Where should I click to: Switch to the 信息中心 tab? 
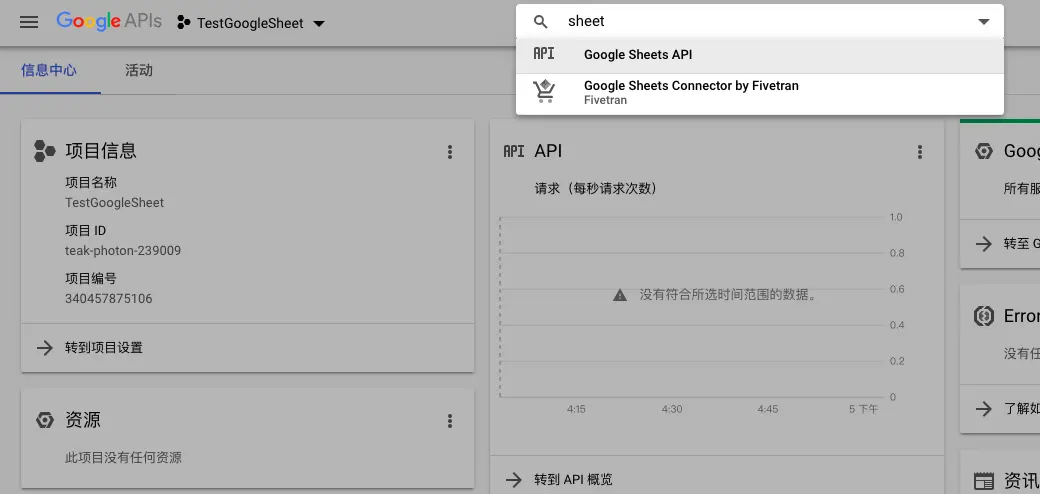pos(49,70)
